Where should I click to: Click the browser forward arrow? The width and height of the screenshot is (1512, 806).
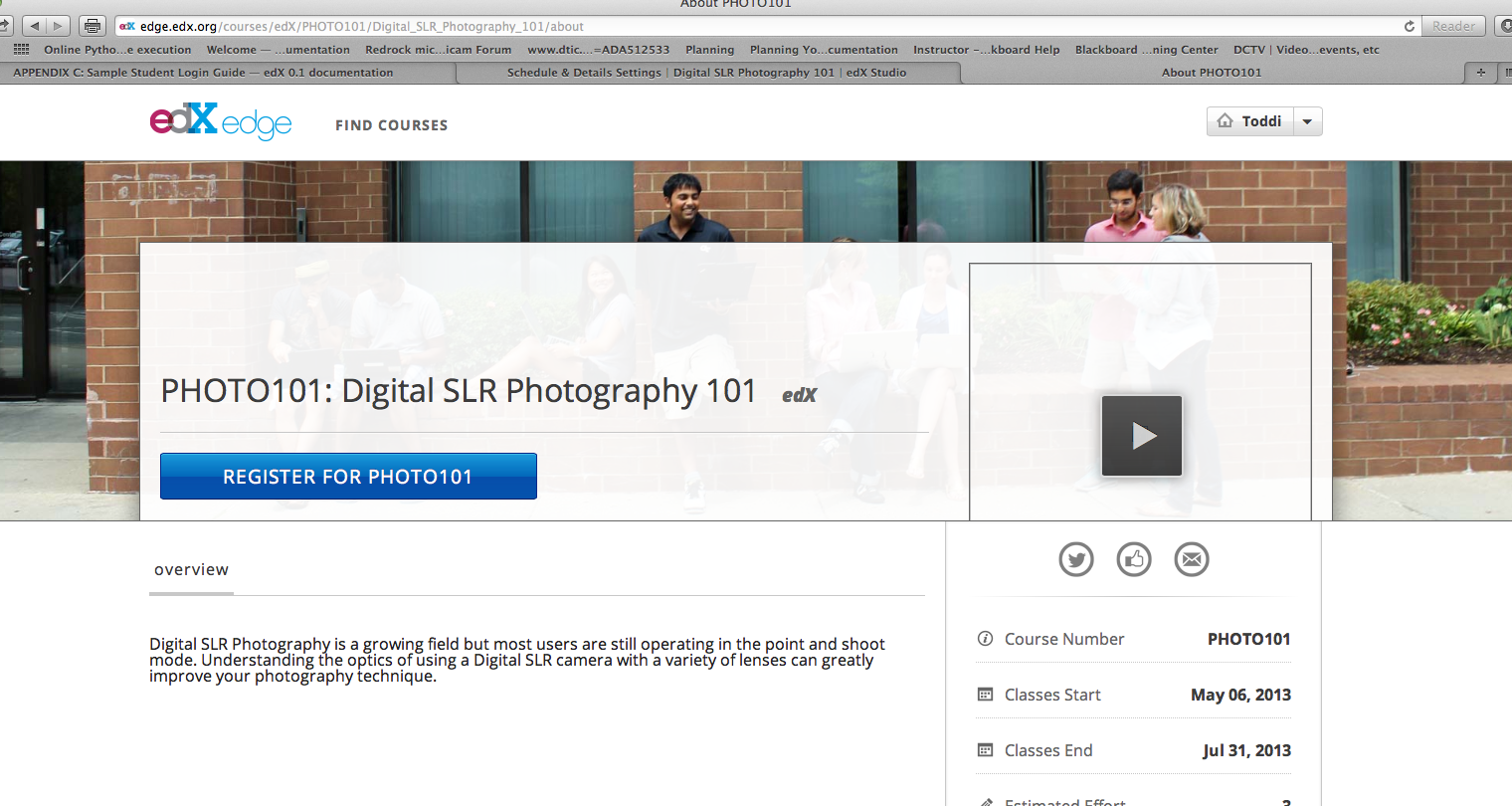[x=58, y=26]
